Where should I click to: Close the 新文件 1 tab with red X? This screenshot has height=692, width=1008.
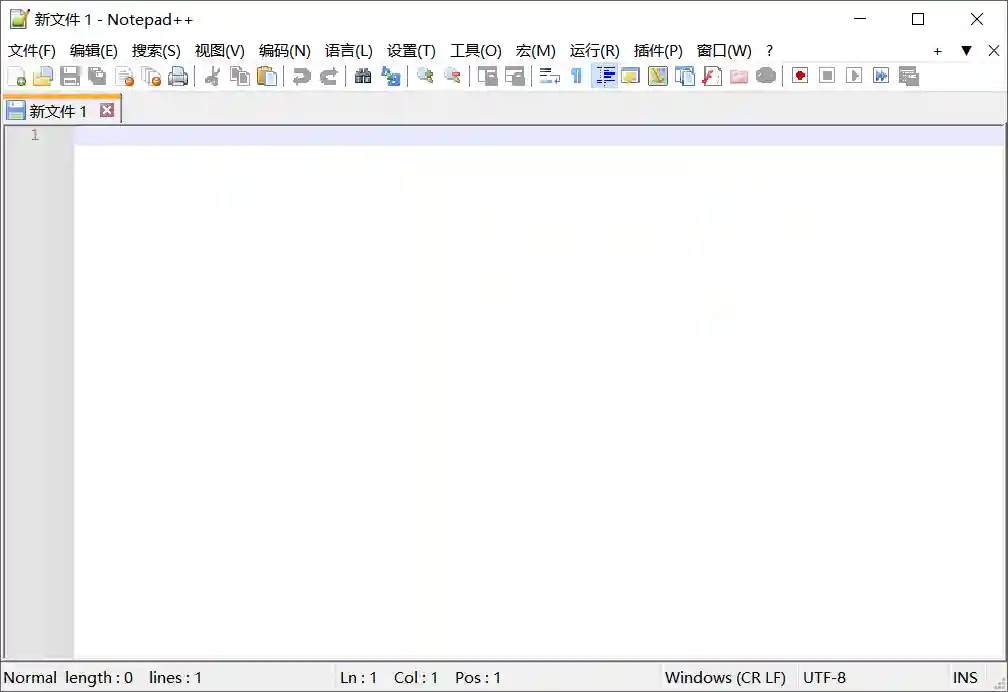coord(107,110)
